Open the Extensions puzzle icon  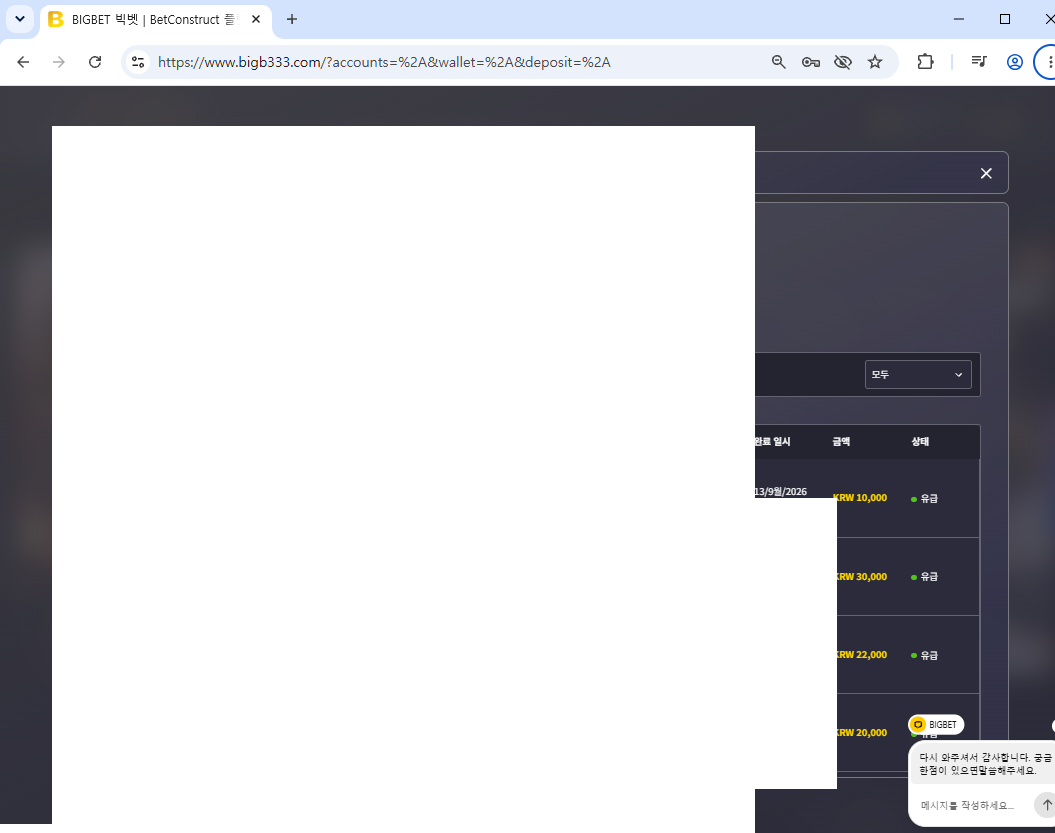925,62
